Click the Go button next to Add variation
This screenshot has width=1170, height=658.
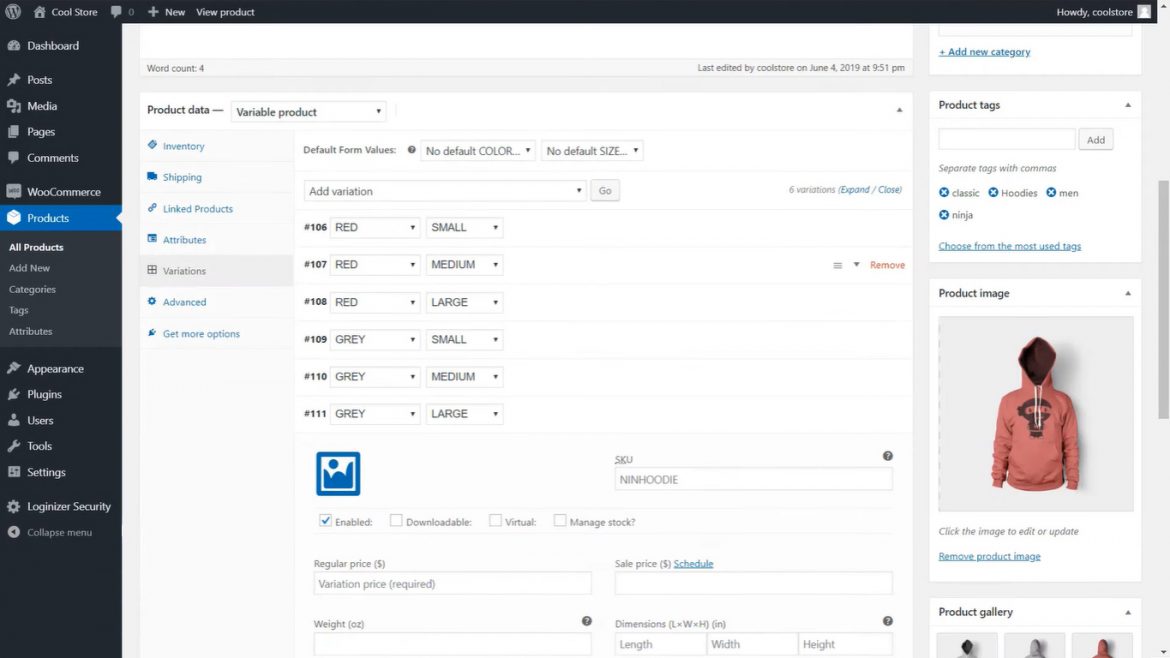(605, 190)
